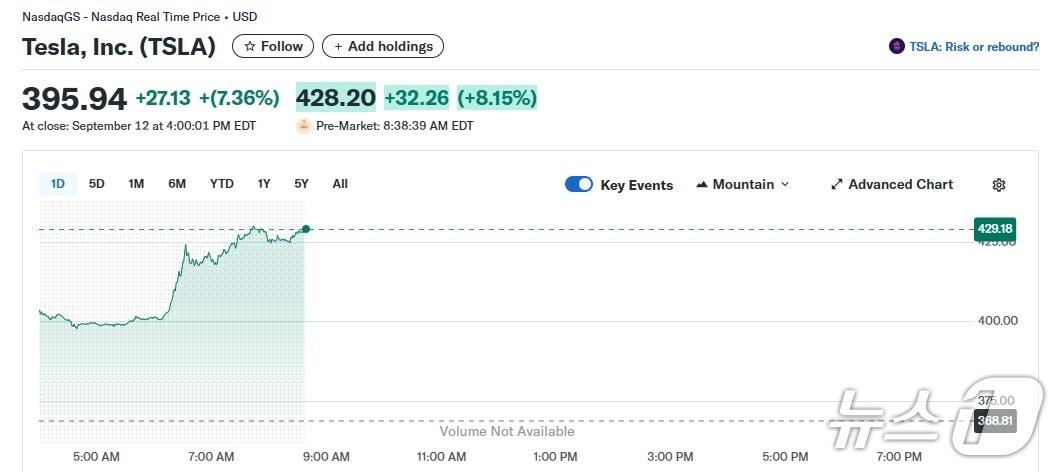The width and height of the screenshot is (1060, 472).
Task: Select the All time range
Action: (x=340, y=184)
